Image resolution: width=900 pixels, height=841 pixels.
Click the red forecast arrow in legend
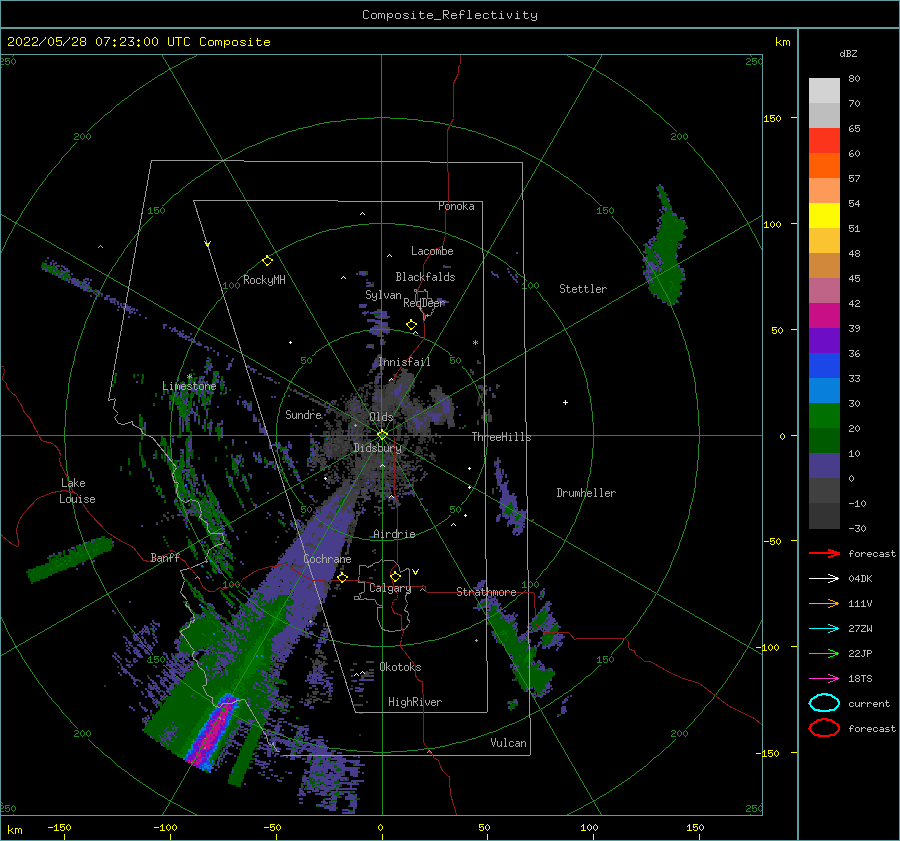point(824,553)
